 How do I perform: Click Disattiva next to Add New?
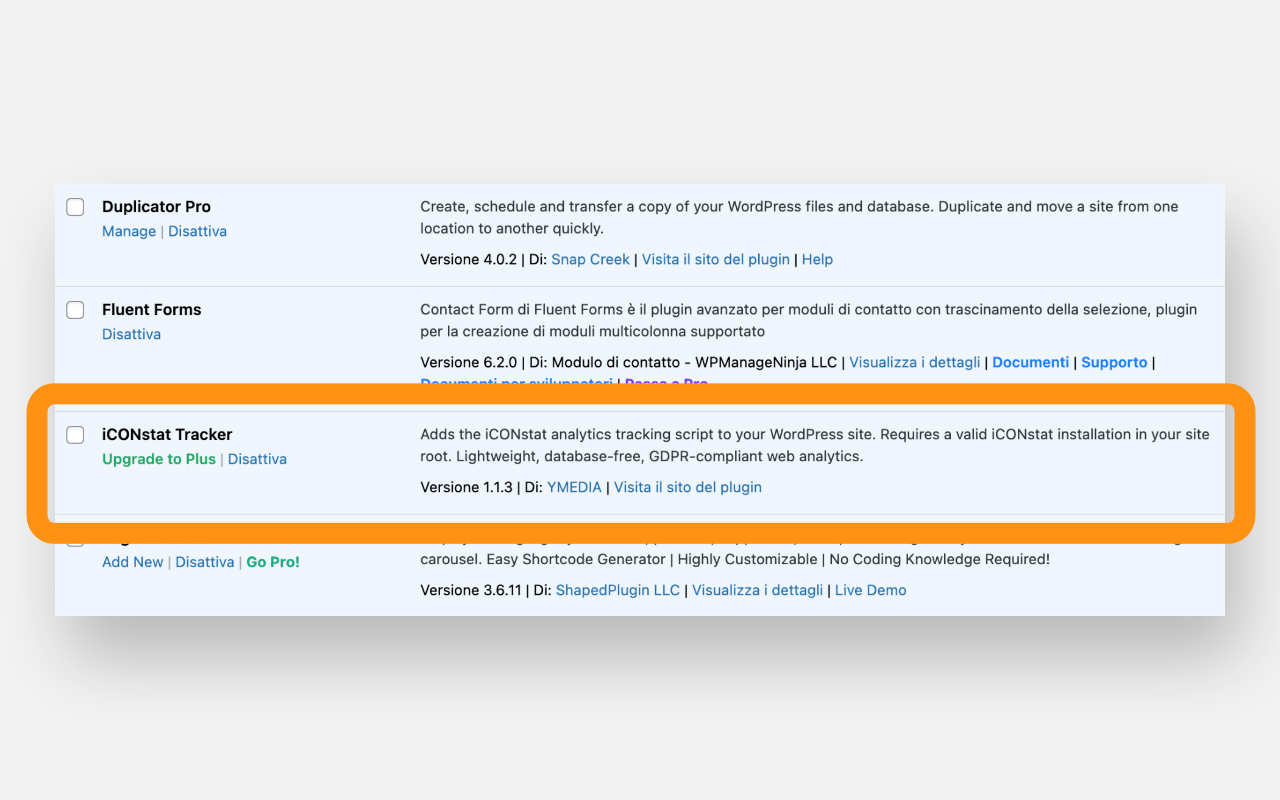pos(205,562)
